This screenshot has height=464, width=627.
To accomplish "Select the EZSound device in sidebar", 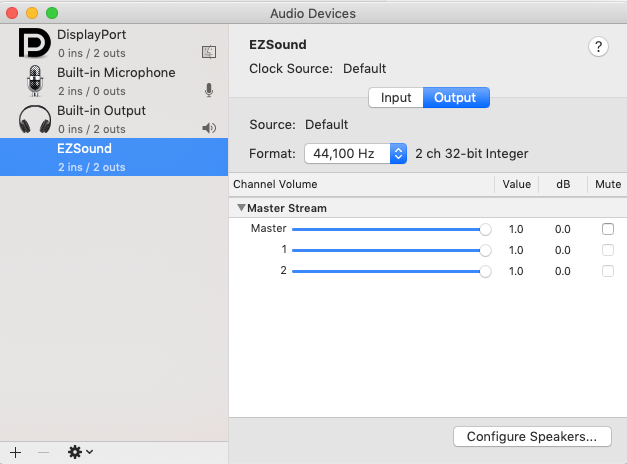I will (114, 157).
